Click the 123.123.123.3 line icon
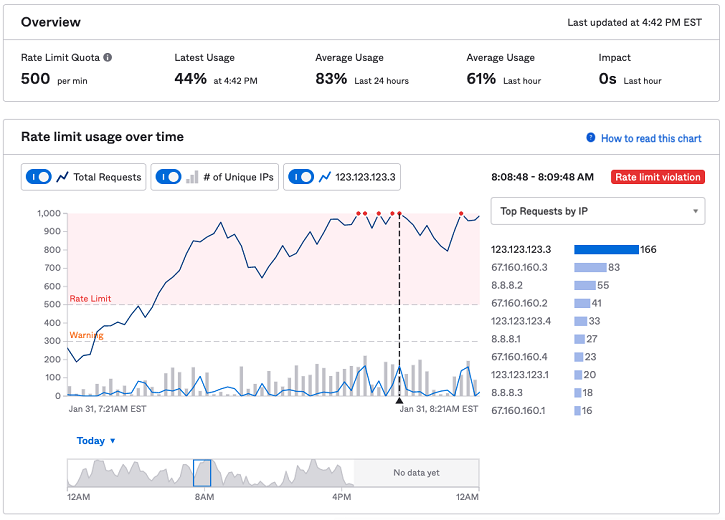The width and height of the screenshot is (725, 520). pyautogui.click(x=324, y=177)
